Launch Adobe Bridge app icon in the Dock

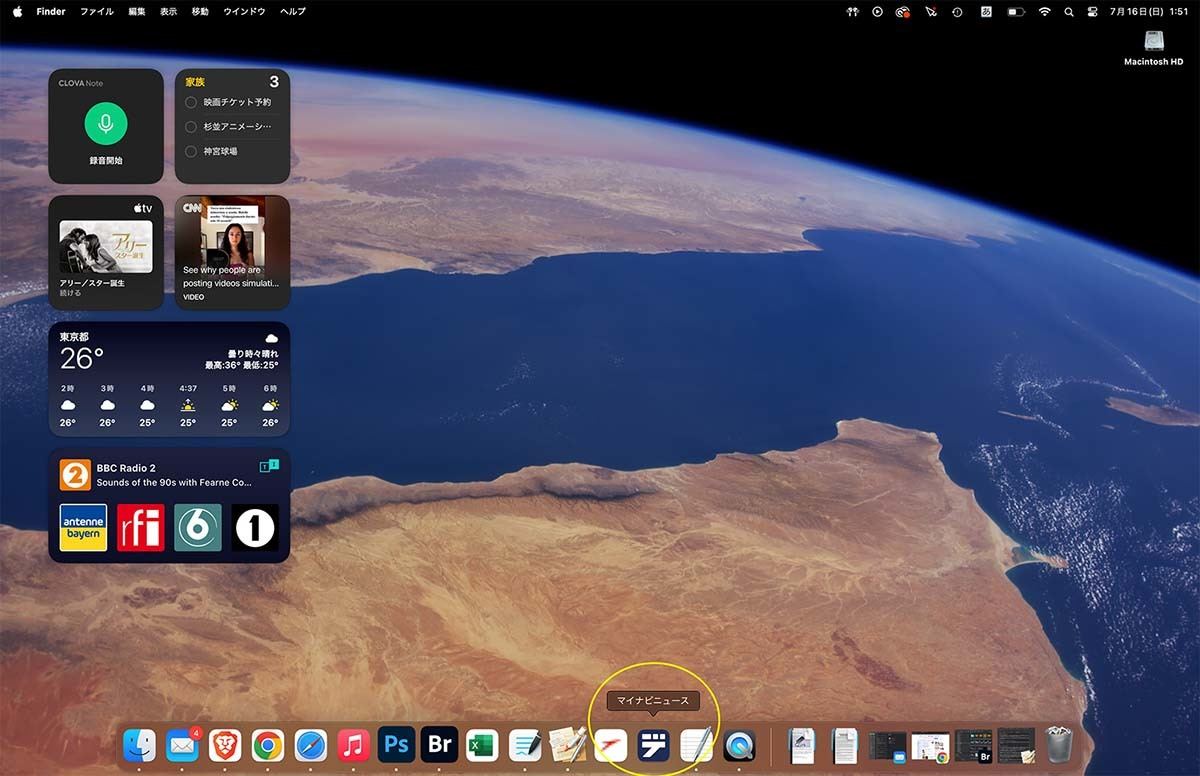pyautogui.click(x=440, y=745)
